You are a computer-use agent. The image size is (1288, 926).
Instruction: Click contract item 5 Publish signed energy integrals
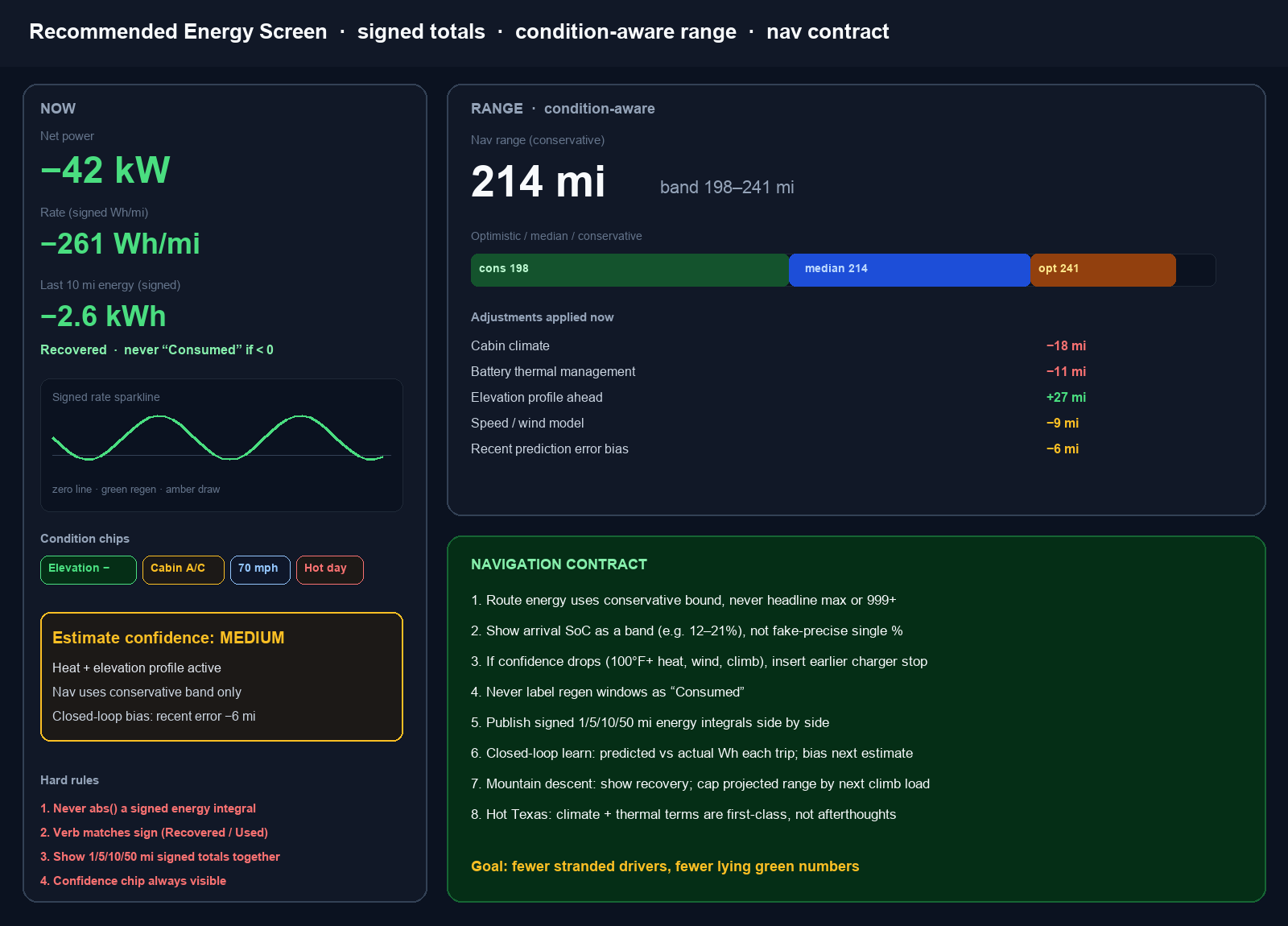point(650,722)
